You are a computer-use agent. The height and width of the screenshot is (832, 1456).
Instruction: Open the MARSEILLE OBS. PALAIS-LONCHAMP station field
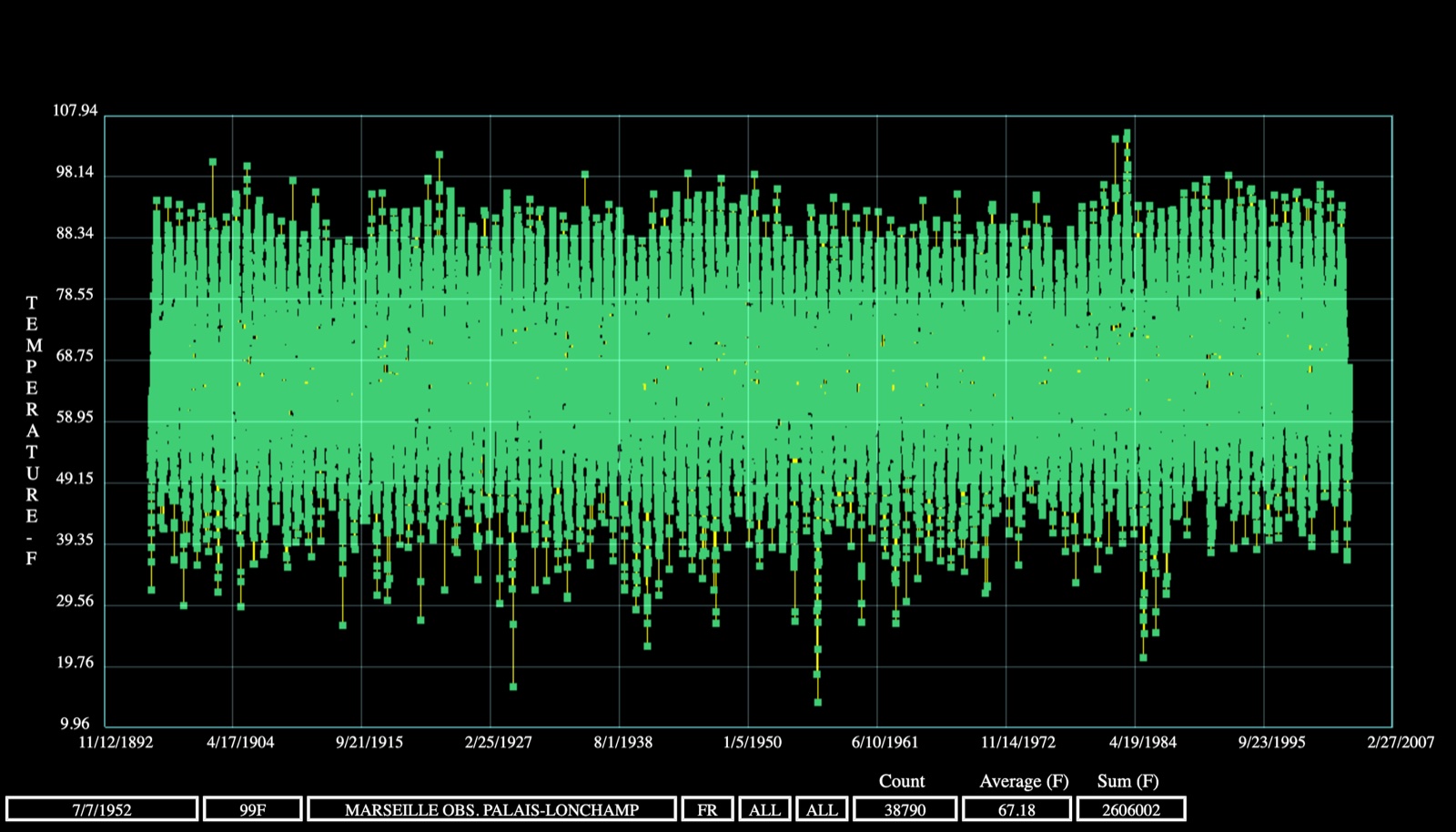click(x=491, y=809)
